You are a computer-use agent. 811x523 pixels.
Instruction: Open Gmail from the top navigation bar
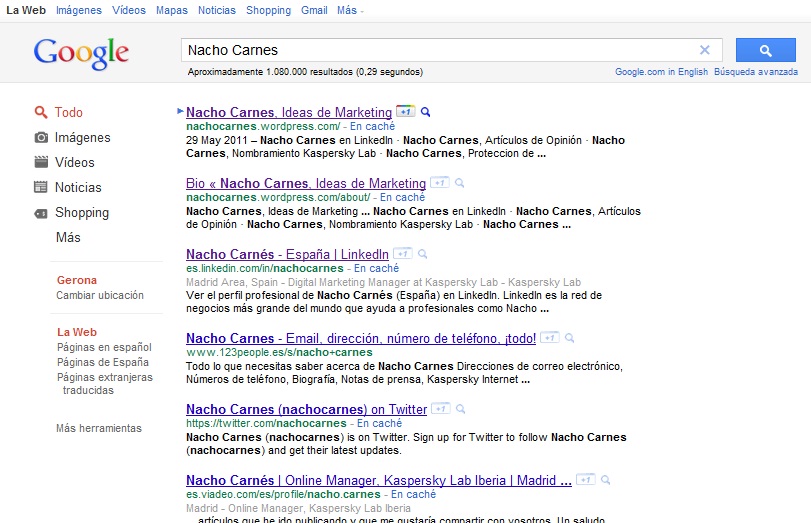pyautogui.click(x=314, y=10)
